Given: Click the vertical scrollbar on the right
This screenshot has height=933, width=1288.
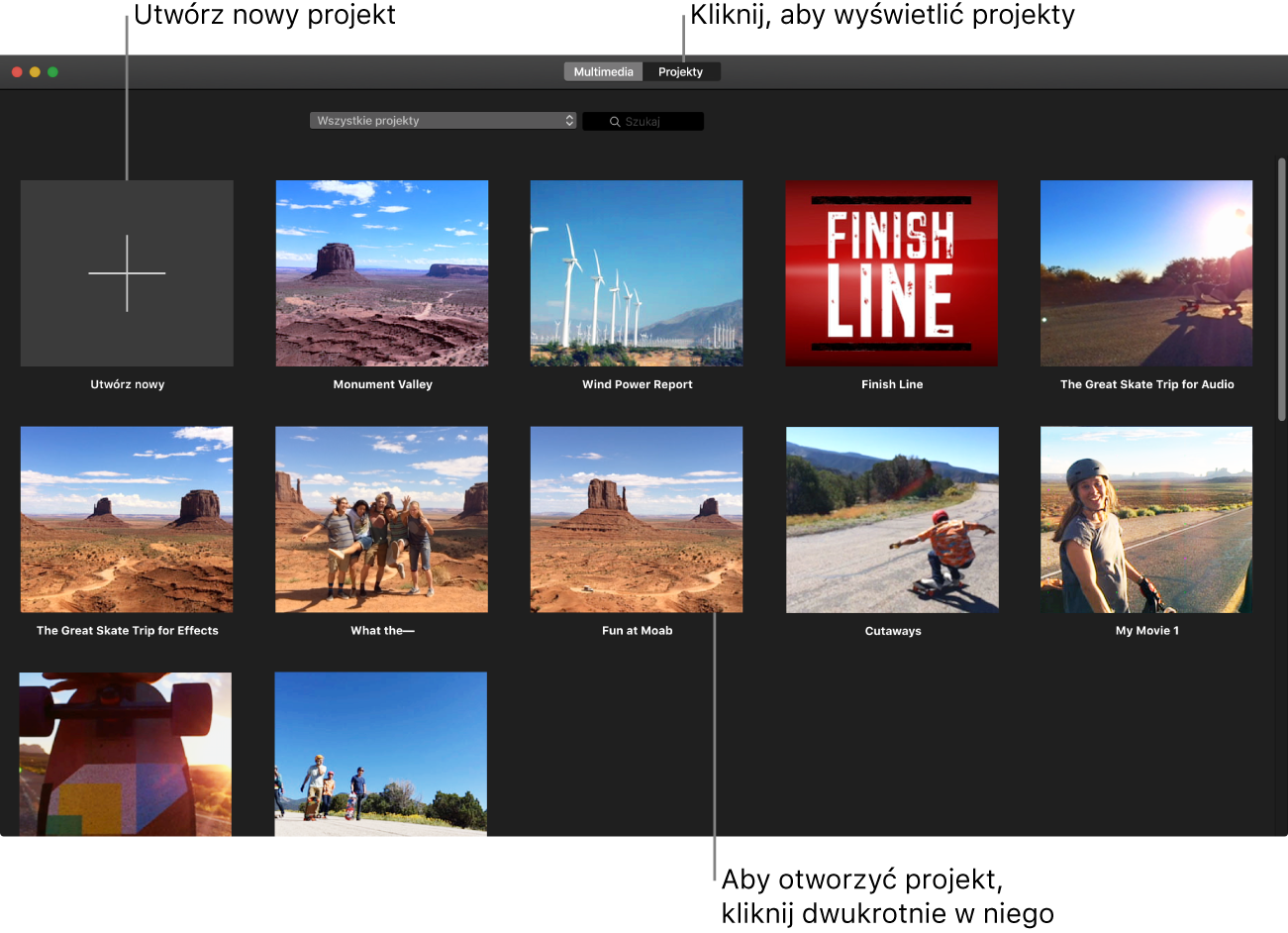Looking at the screenshot, I should point(1281,289).
